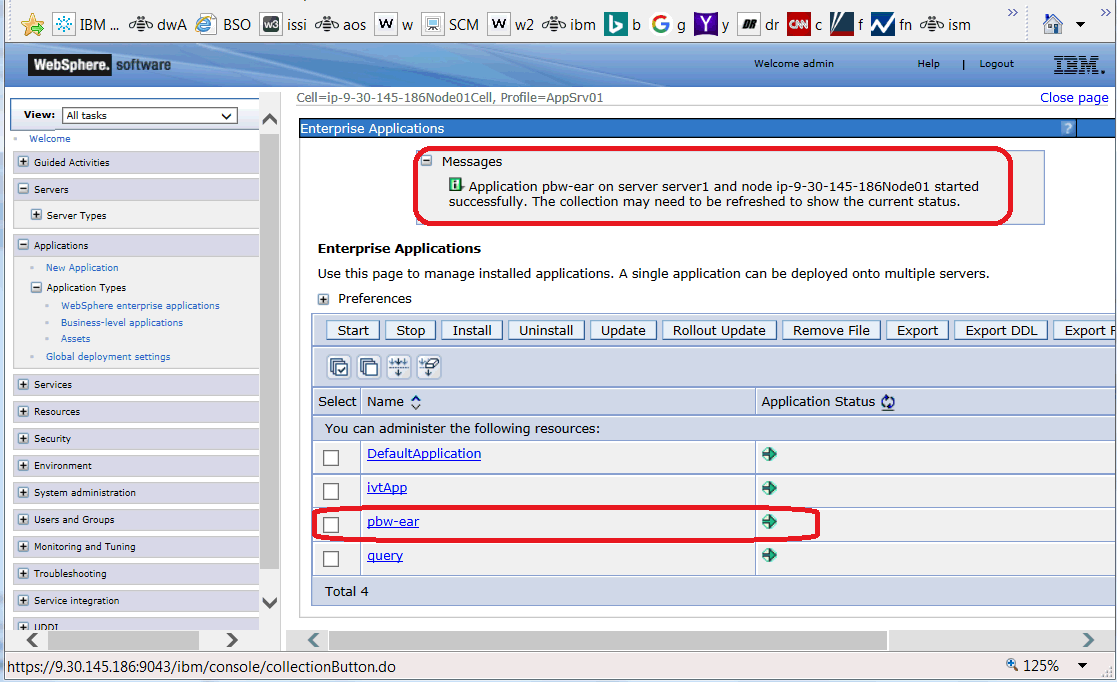Open the BSO favorite bookmark
Screen dimensions: 1117x682
(x=223, y=25)
